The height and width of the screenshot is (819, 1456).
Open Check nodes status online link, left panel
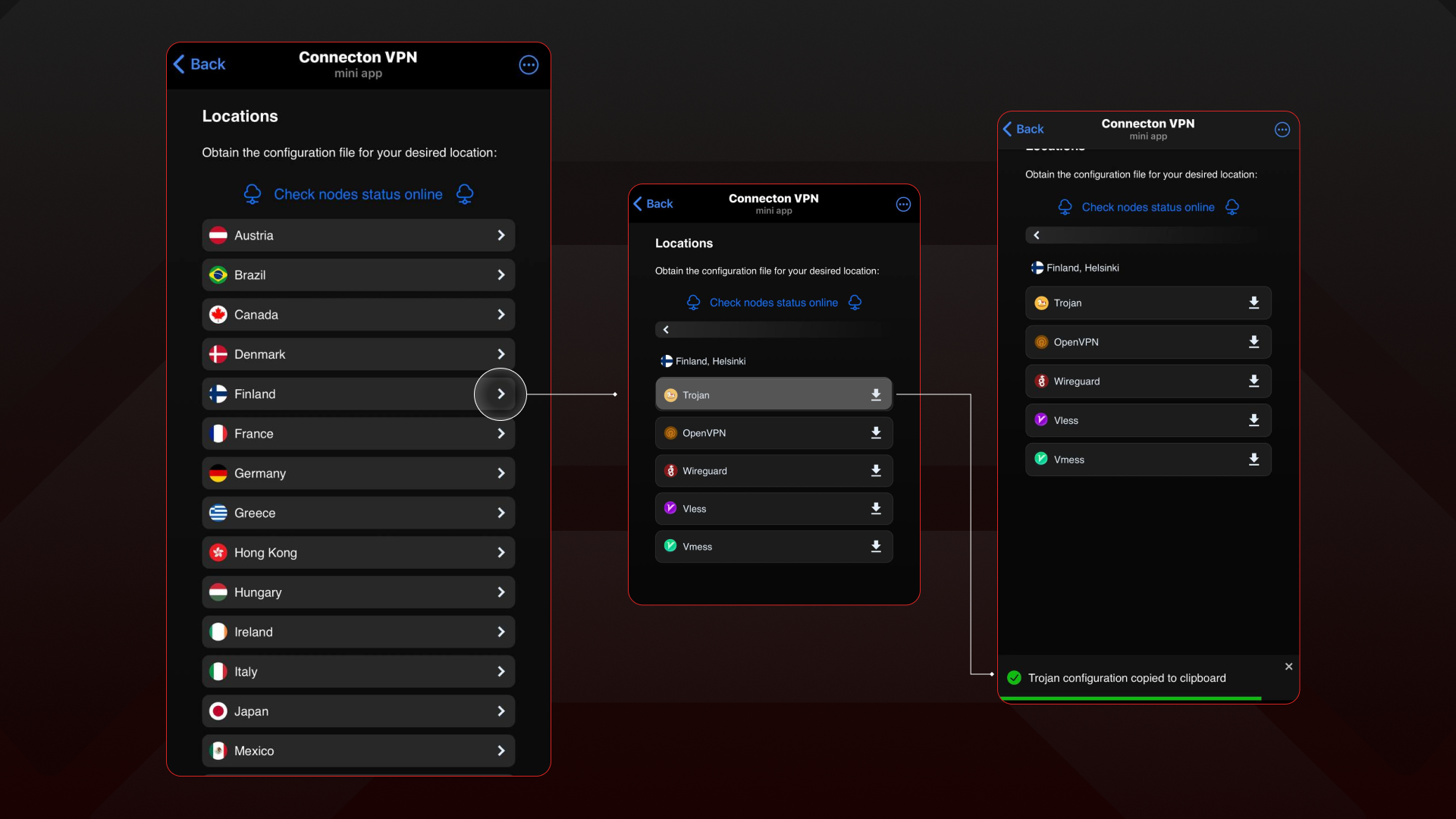tap(358, 195)
